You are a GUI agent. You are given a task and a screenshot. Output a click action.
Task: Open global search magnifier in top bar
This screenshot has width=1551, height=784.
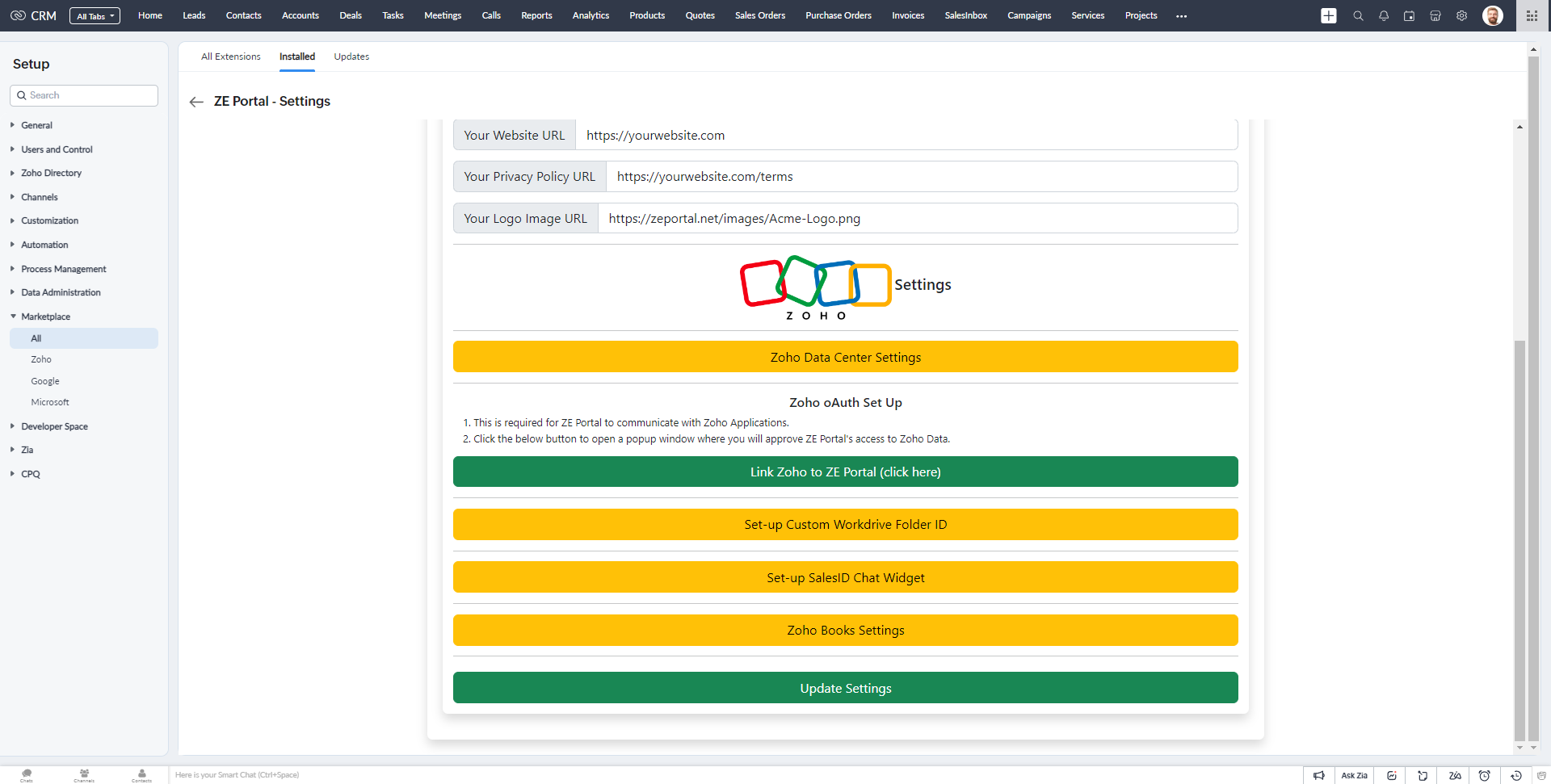pos(1358,15)
